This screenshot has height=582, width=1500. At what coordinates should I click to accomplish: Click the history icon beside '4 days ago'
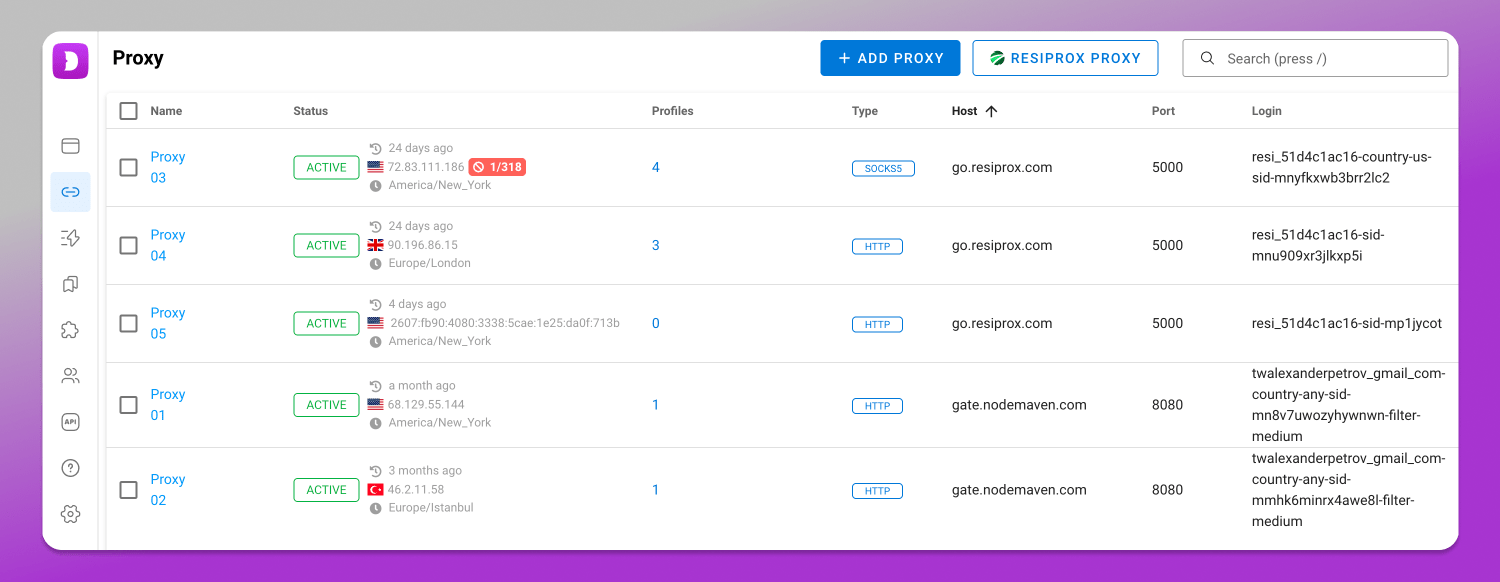(x=376, y=304)
